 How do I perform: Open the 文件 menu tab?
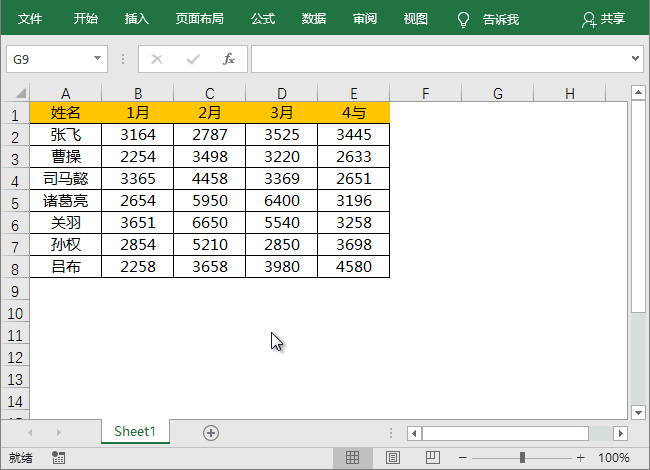pos(30,19)
